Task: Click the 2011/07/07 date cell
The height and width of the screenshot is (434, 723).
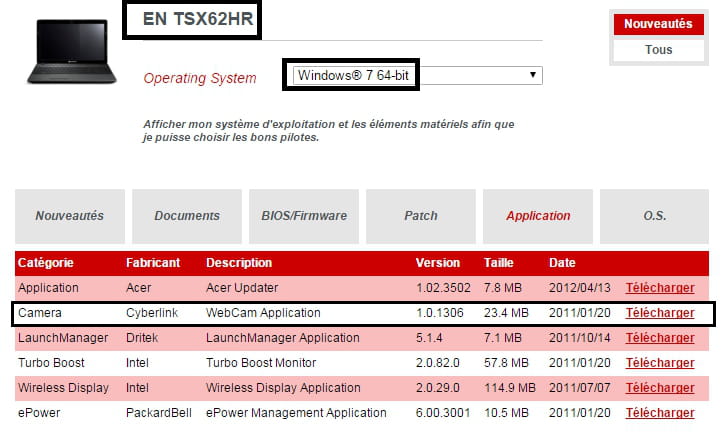Action: pos(580,388)
